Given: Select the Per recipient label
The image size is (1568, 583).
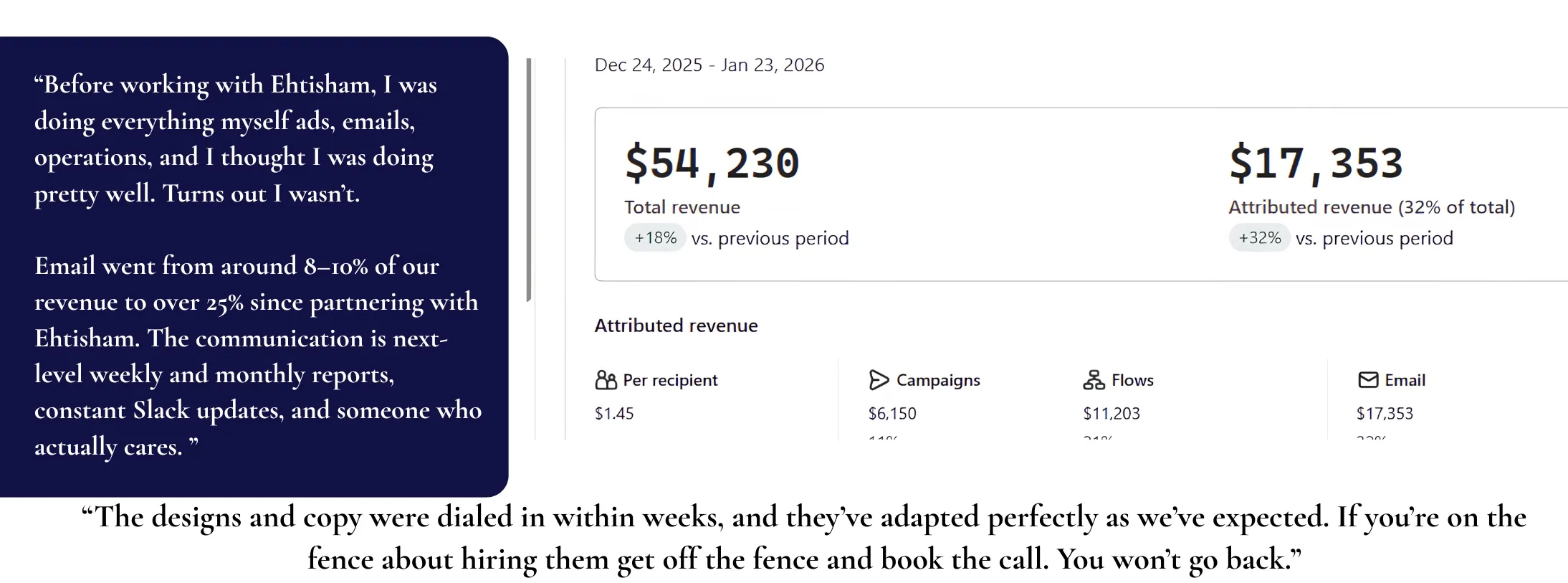Looking at the screenshot, I should [x=670, y=380].
